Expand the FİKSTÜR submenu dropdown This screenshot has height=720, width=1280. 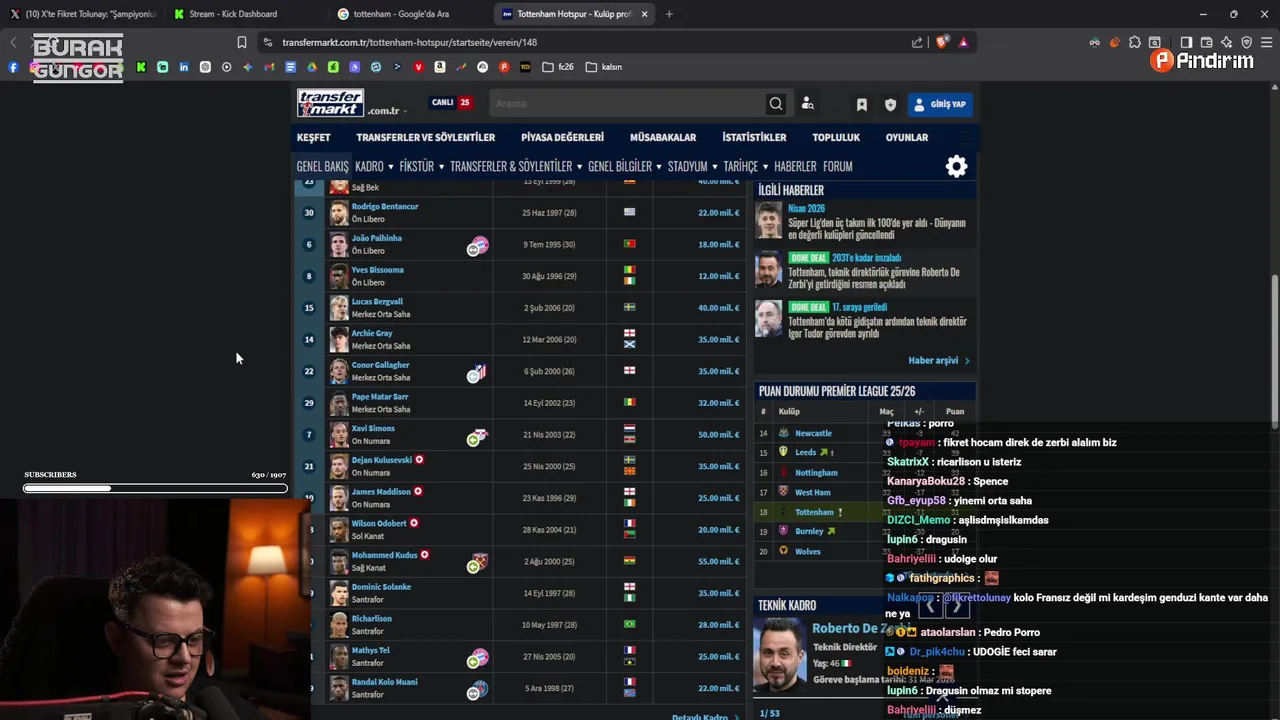pos(442,167)
